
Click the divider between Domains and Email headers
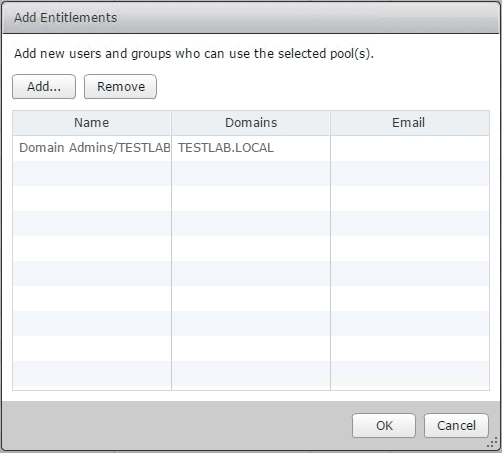pyautogui.click(x=330, y=123)
